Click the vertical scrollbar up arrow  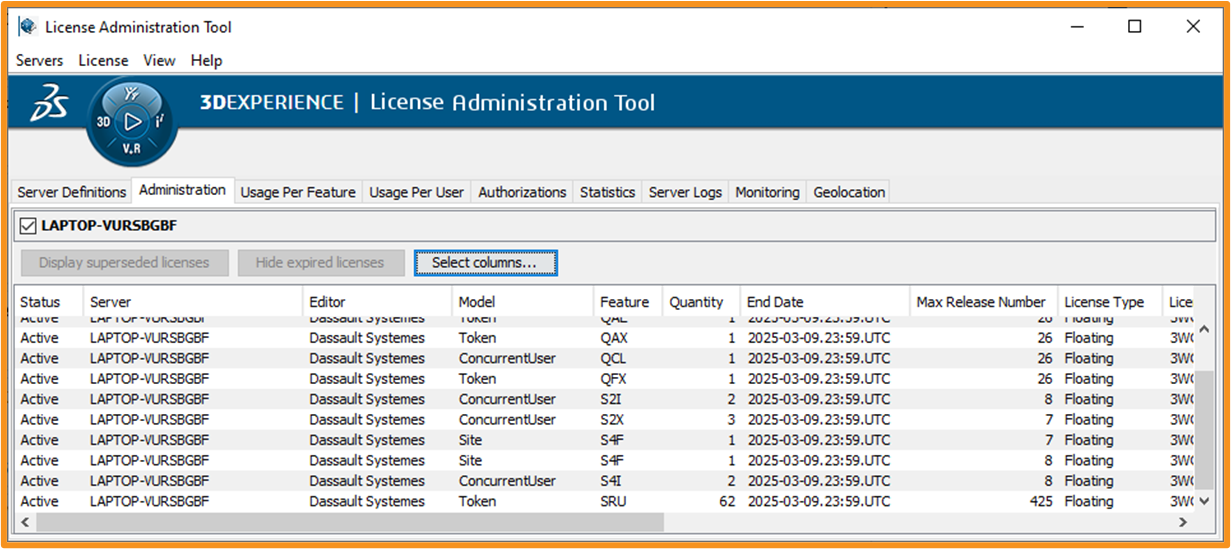[x=1204, y=327]
